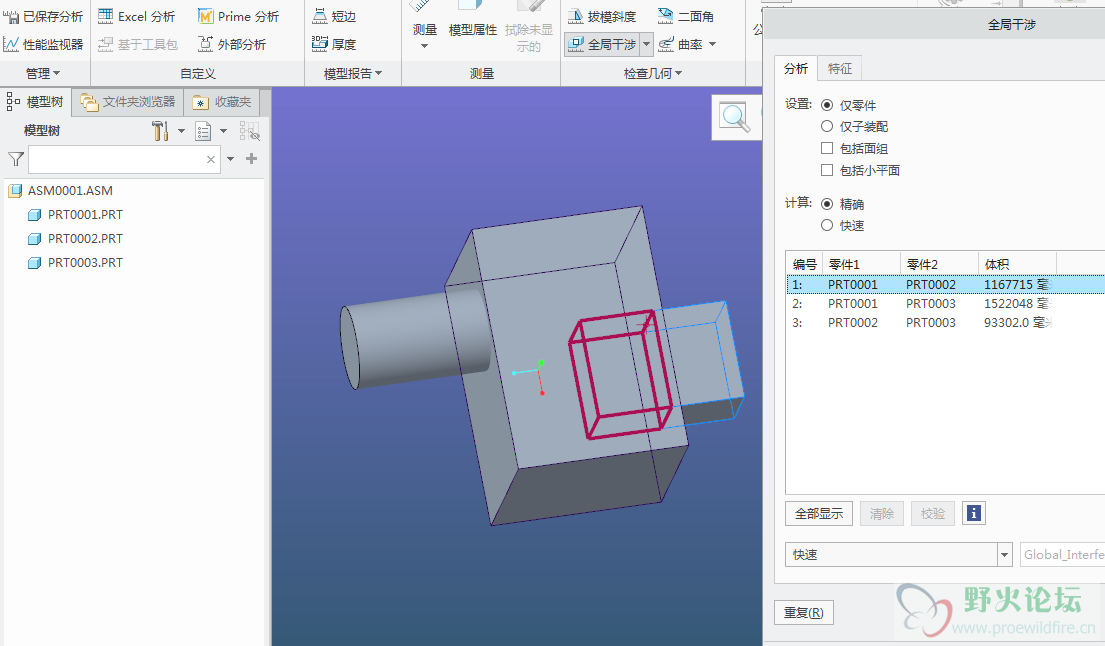Clear the tree search field X
The height and width of the screenshot is (646, 1105).
tap(211, 160)
